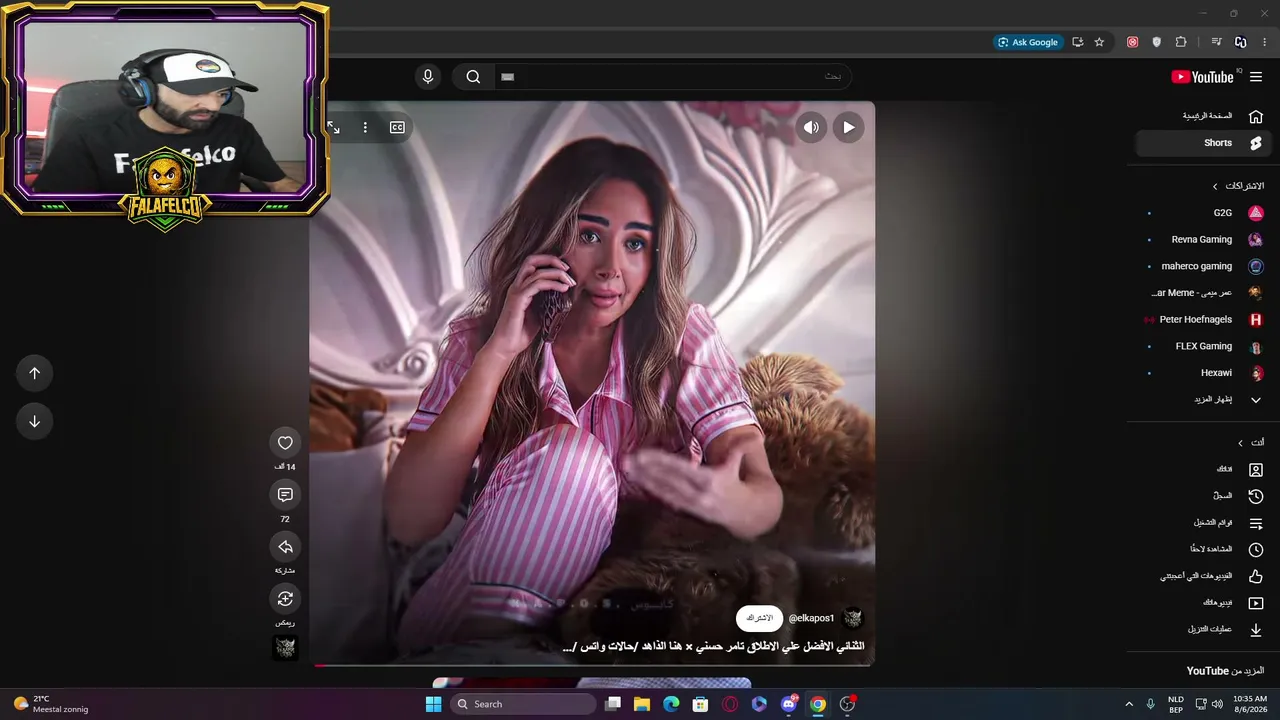1280x720 pixels.
Task: Like the Short with heart icon
Action: pos(285,442)
